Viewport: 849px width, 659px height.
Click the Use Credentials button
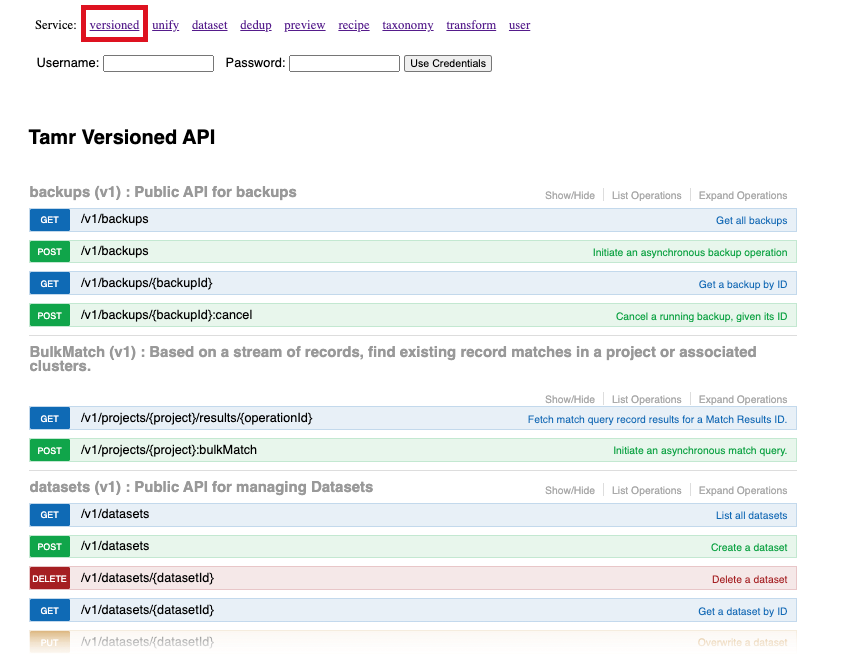pos(448,63)
